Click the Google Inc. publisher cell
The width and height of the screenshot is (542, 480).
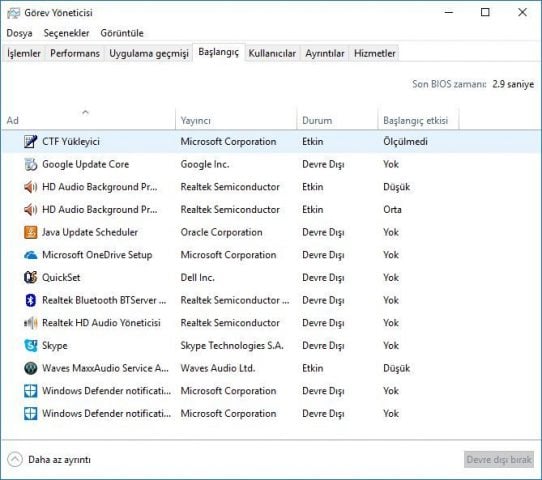tap(205, 164)
